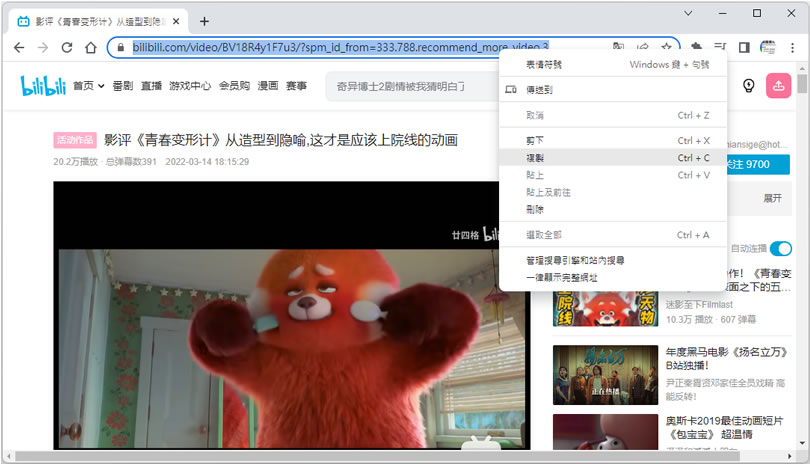Close the bilibili video tab
Image resolution: width=810 pixels, height=464 pixels.
176,21
